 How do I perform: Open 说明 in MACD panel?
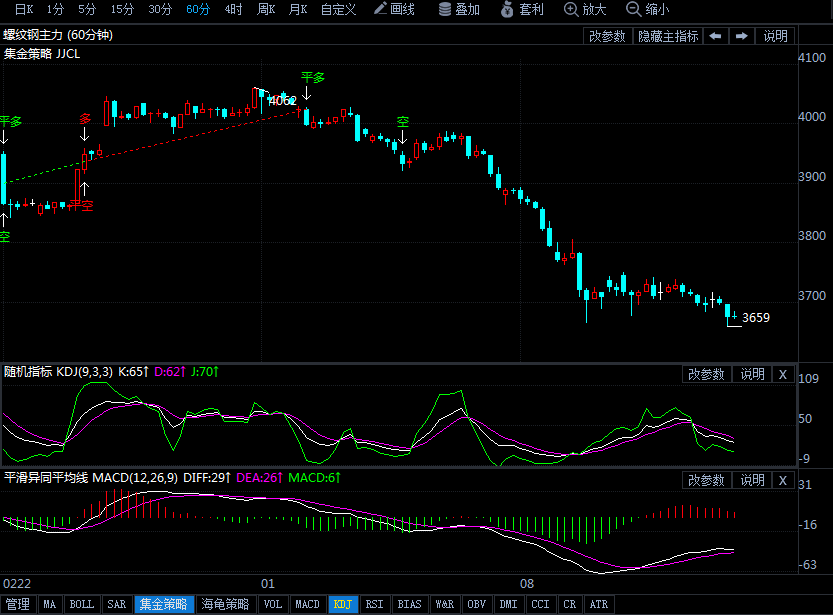pos(751,480)
